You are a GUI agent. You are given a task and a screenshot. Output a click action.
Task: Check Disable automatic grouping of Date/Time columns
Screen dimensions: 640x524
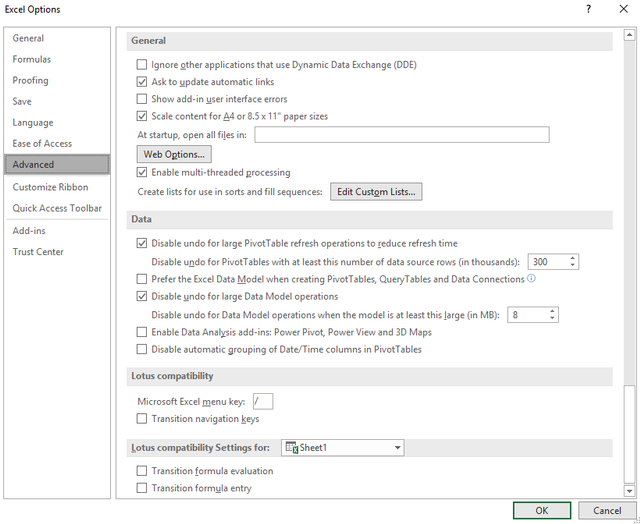tap(141, 349)
